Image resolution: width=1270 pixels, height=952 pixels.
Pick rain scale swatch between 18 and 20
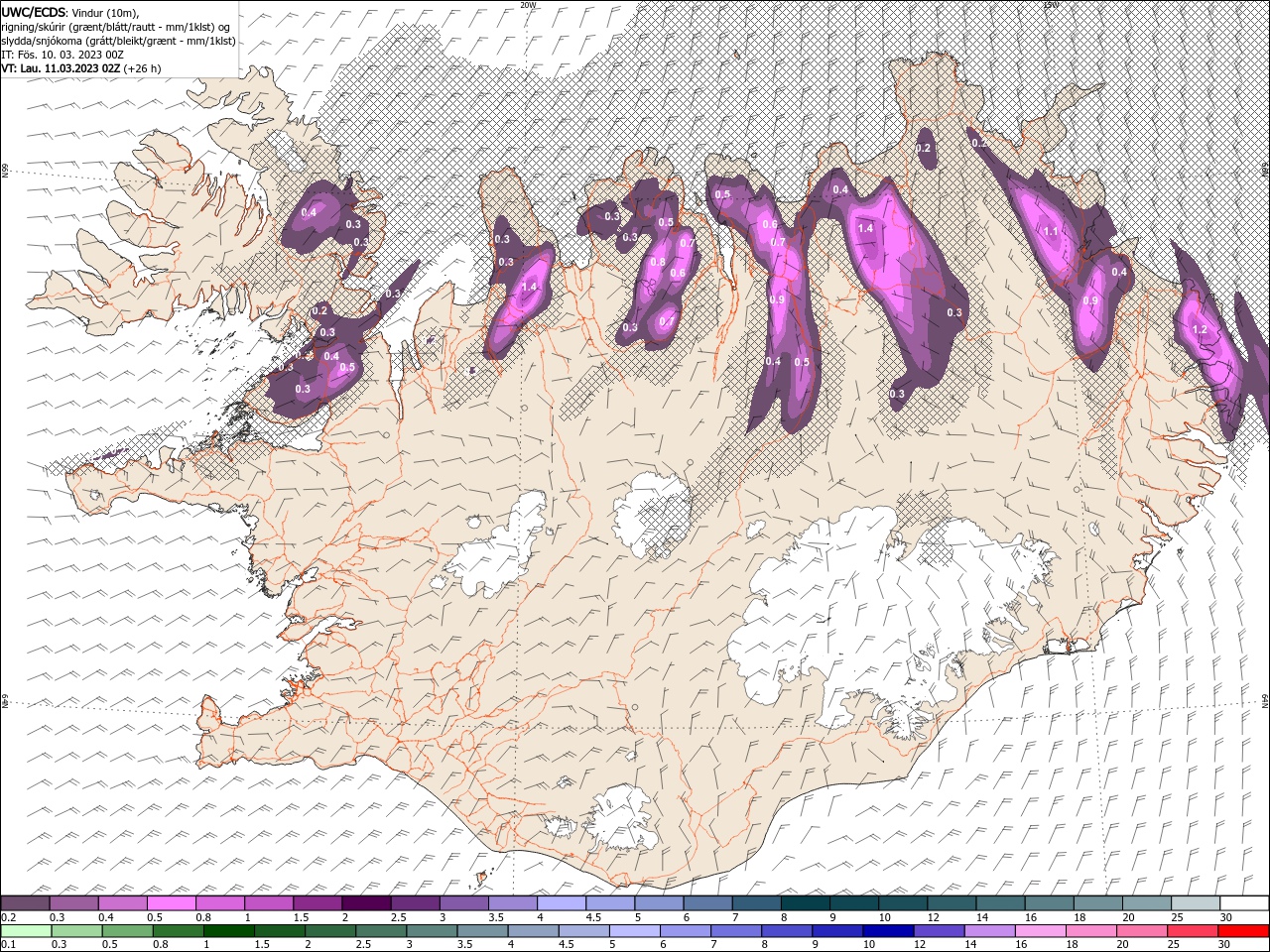1090,931
